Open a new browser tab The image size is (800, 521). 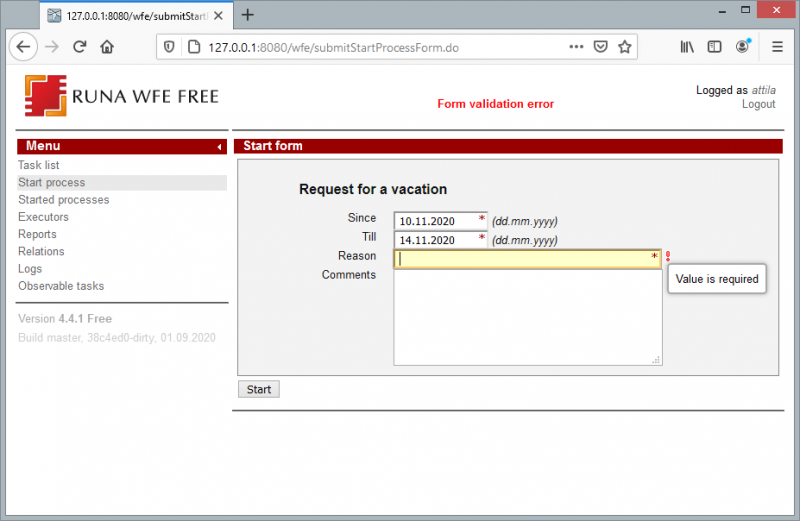coord(248,15)
